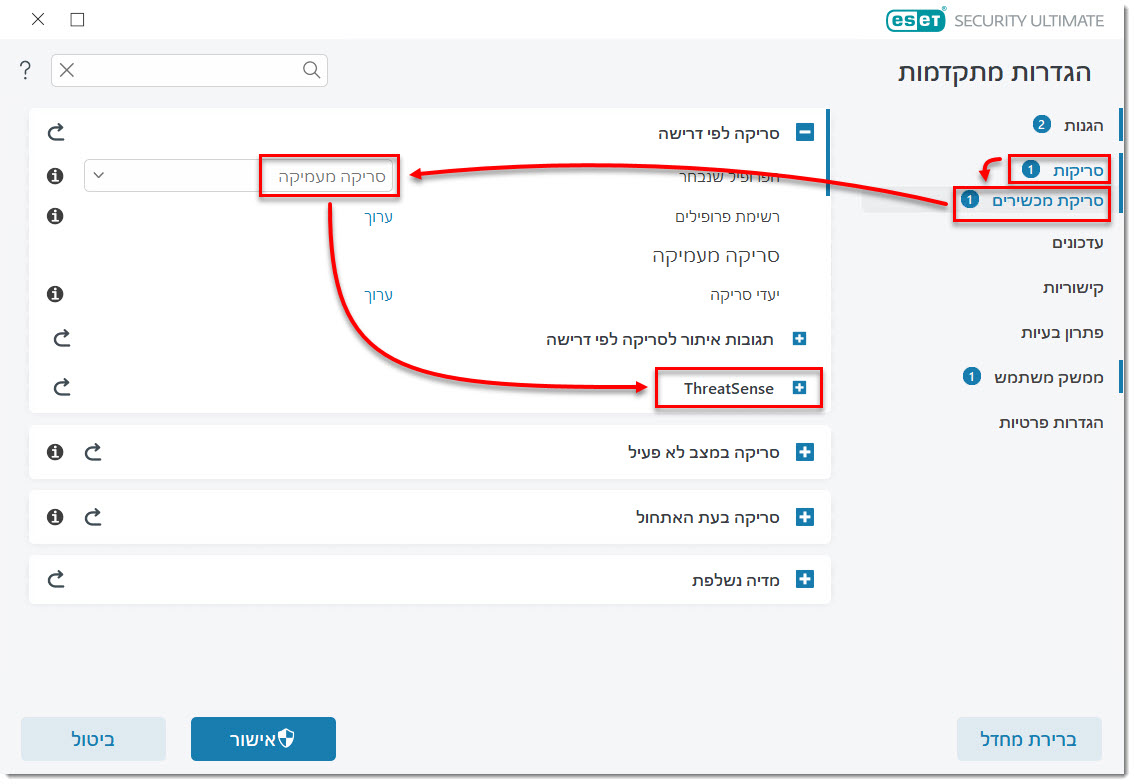Screen dimensions: 1134x784
Task: Click badge 2 next to הגנות
Action: point(1041,124)
